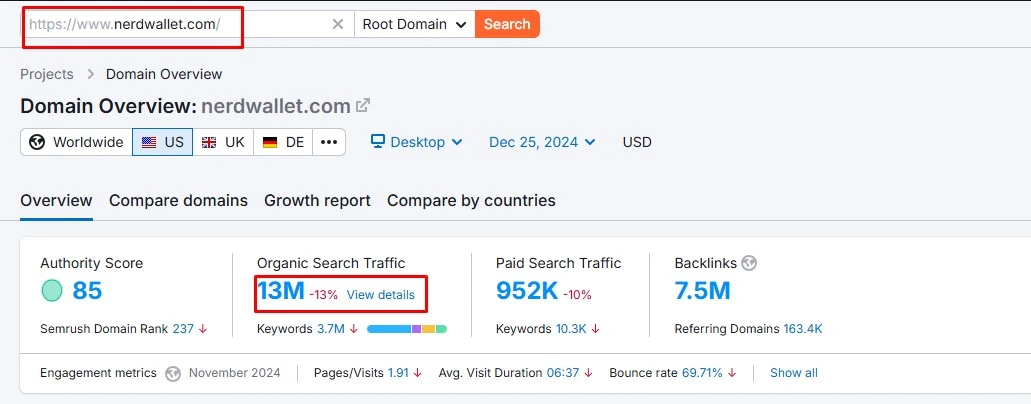Click the orange Search button
This screenshot has width=1031, height=404.
pyautogui.click(x=507, y=24)
